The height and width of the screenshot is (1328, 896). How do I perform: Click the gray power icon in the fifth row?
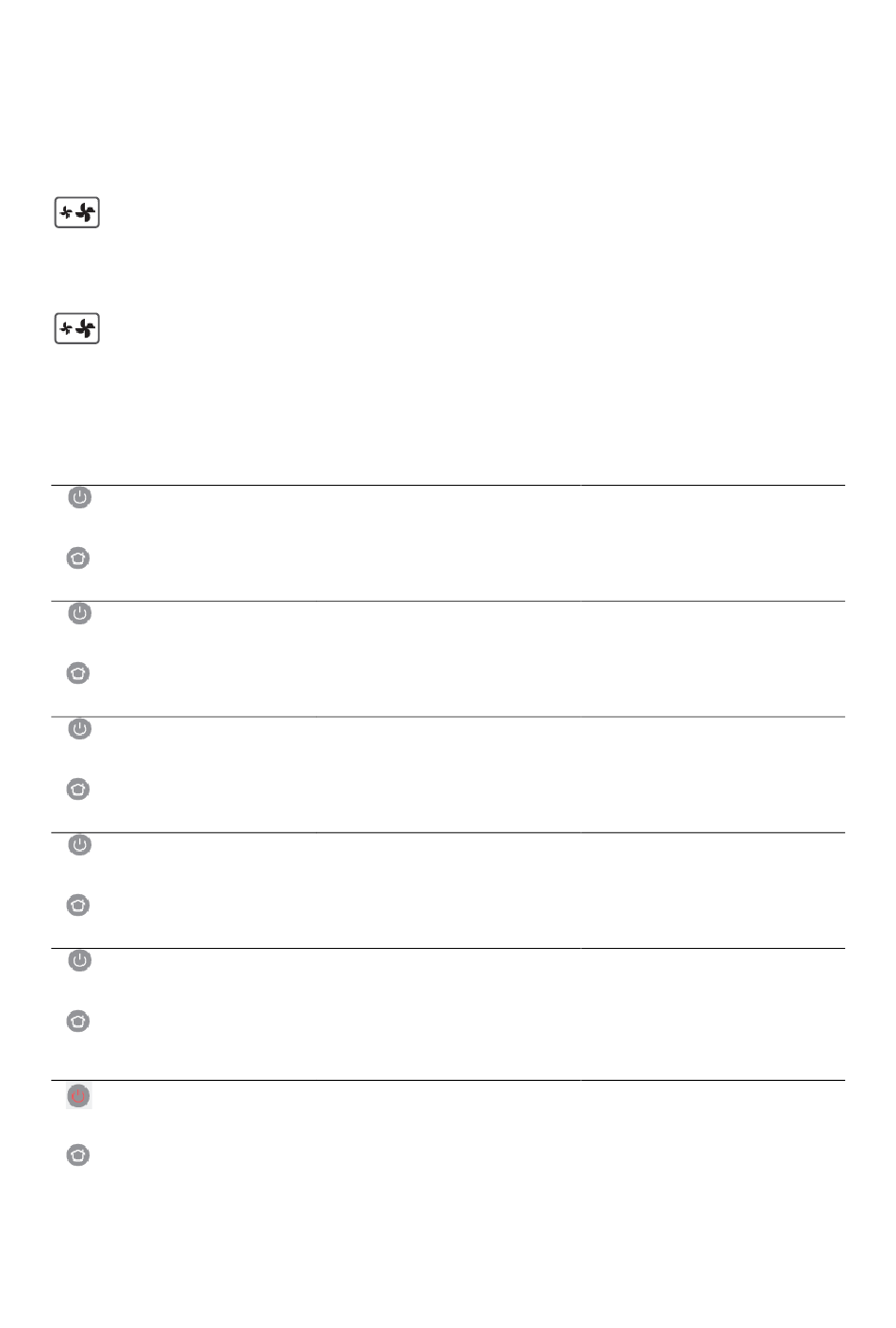[80, 960]
